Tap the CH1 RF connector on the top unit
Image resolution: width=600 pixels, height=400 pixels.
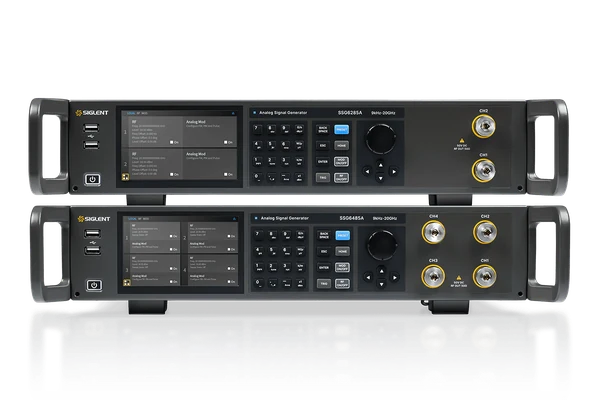pos(484,170)
